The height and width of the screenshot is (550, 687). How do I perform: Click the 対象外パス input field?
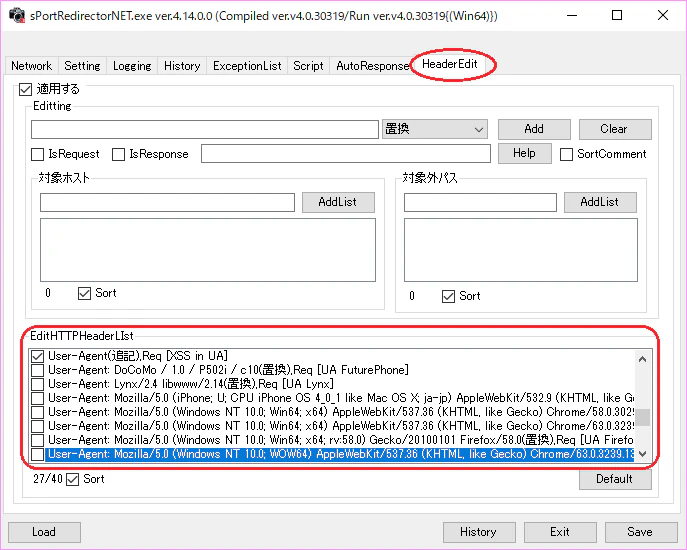(x=480, y=202)
